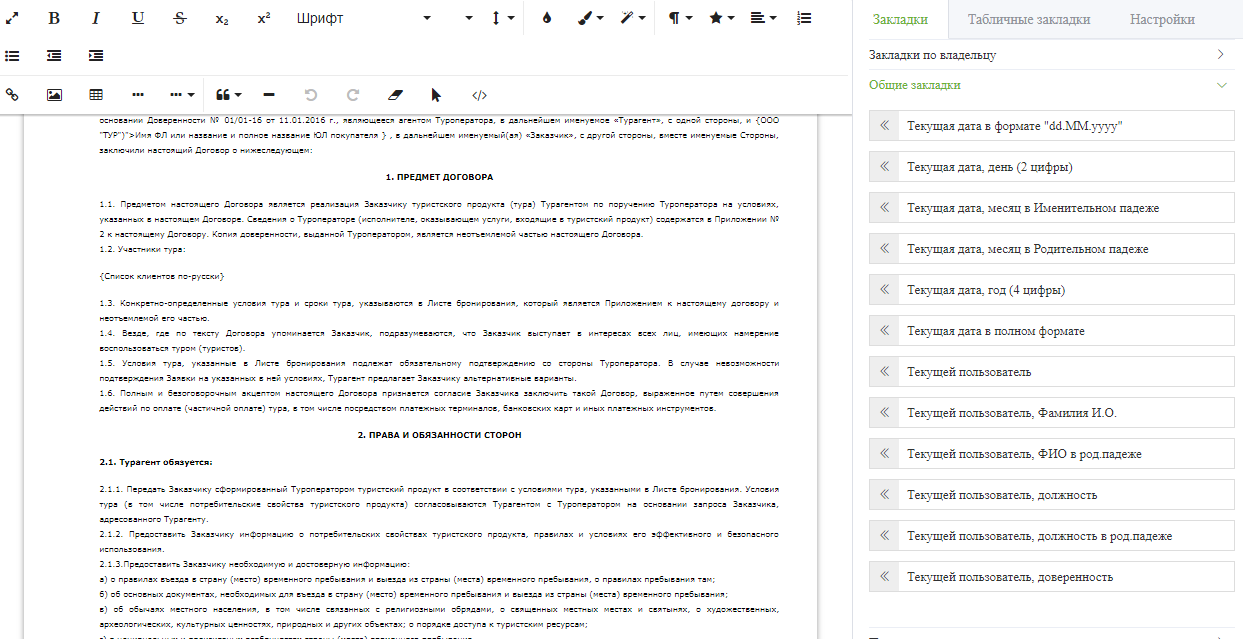Insert a link using chain icon
This screenshot has height=639, width=1243.
(12, 95)
